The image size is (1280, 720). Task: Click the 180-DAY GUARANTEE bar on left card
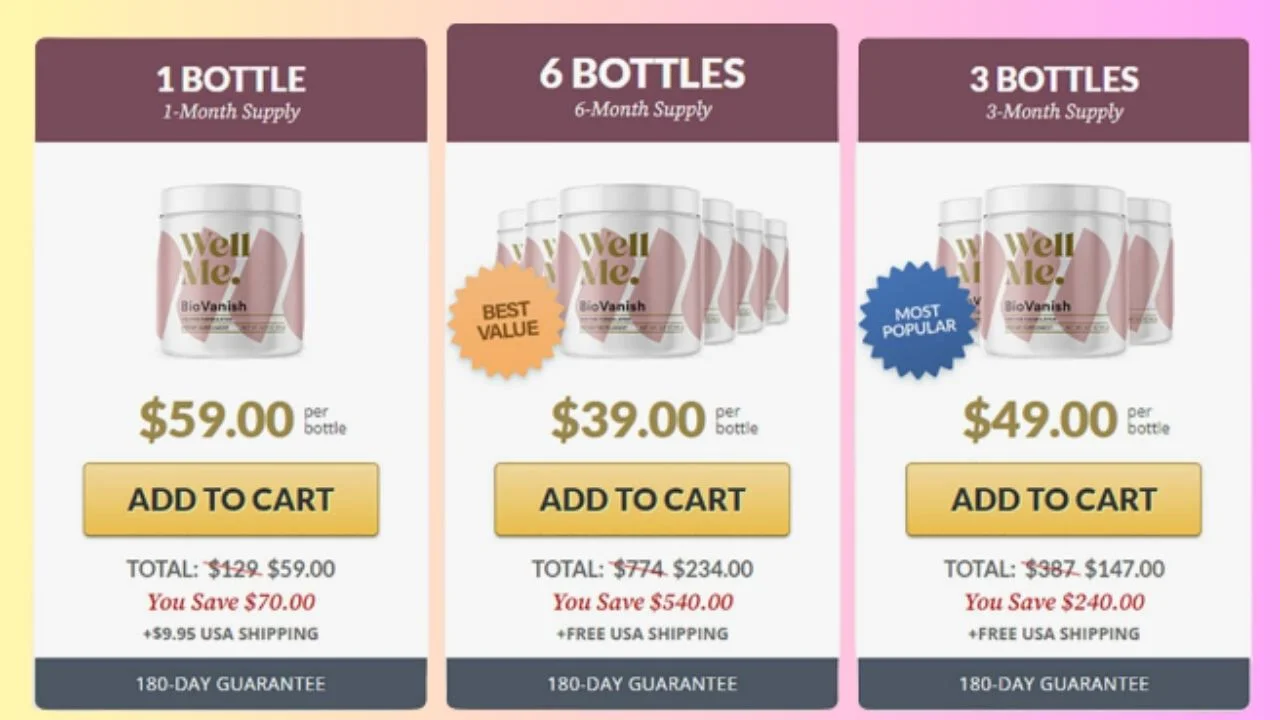pyautogui.click(x=231, y=684)
